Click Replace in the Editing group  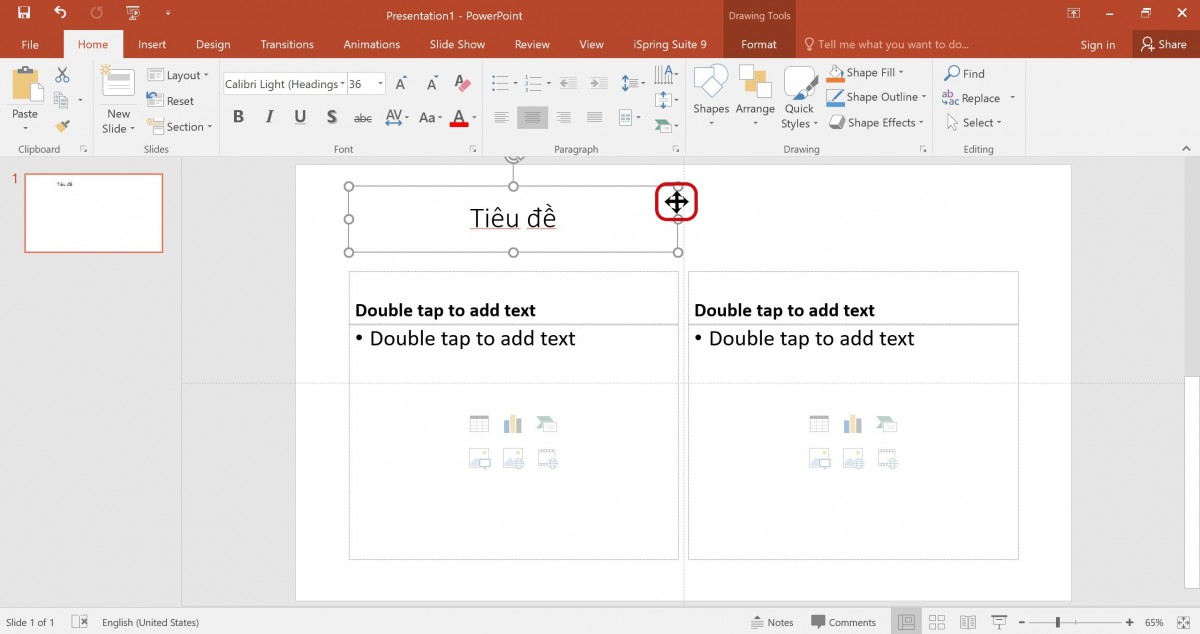(x=972, y=98)
